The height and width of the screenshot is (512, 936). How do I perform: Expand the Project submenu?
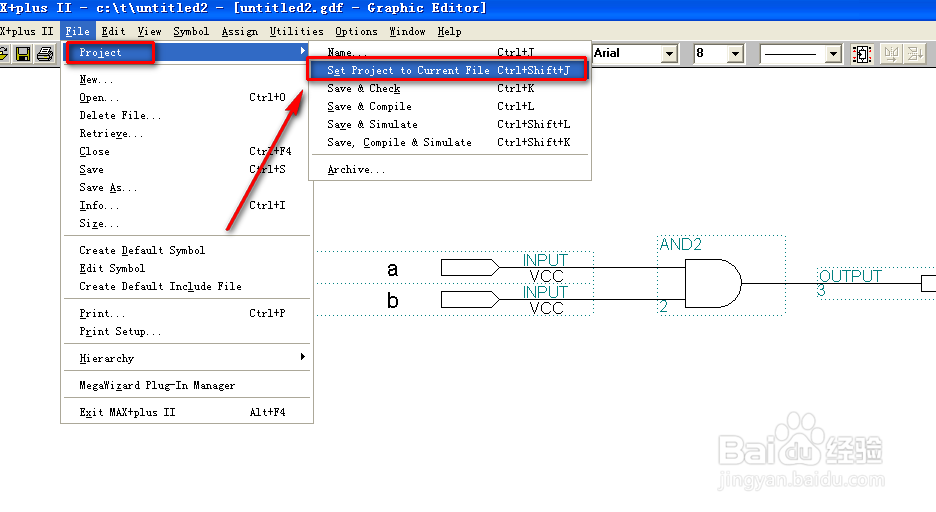coord(187,53)
